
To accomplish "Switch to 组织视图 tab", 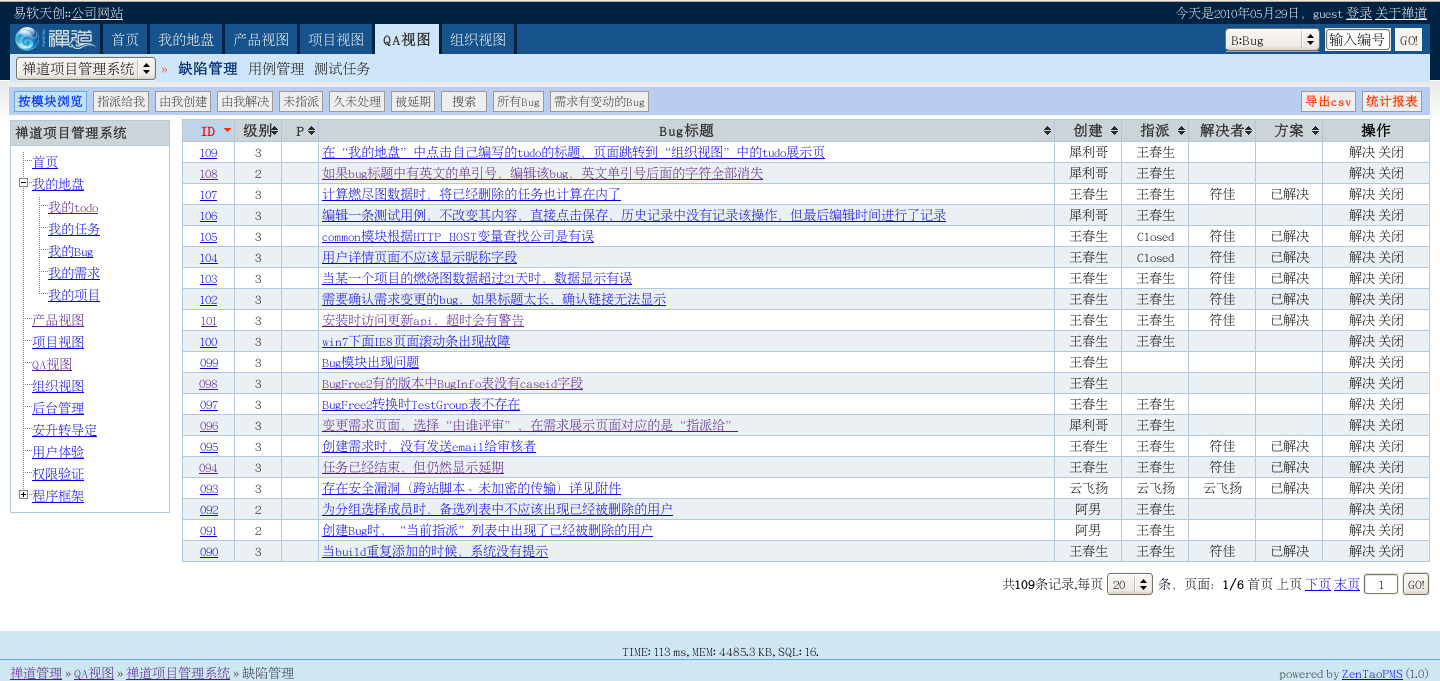I will 478,39.
